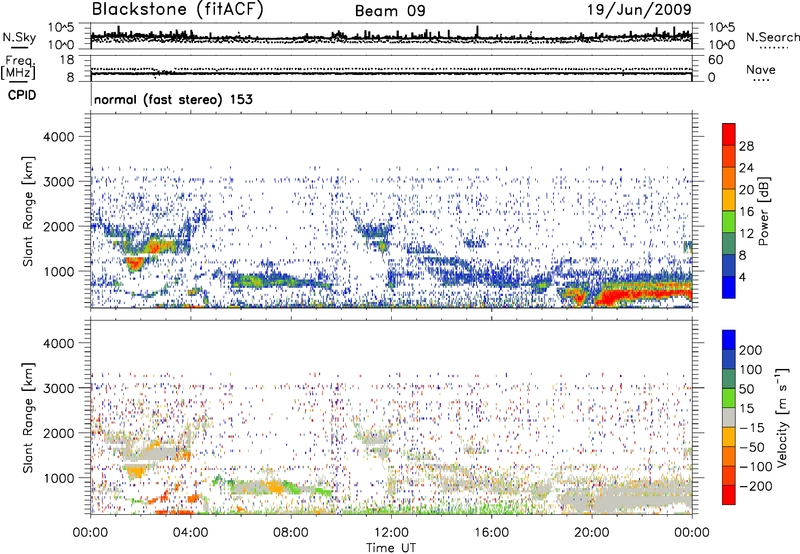
Task: Select the 'Velocity [m s-1]' colorbar title
Action: tap(783, 417)
